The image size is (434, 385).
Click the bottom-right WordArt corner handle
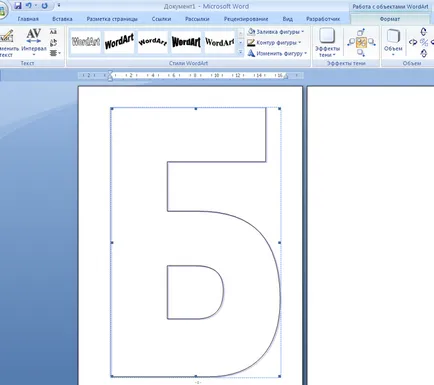tap(279, 376)
